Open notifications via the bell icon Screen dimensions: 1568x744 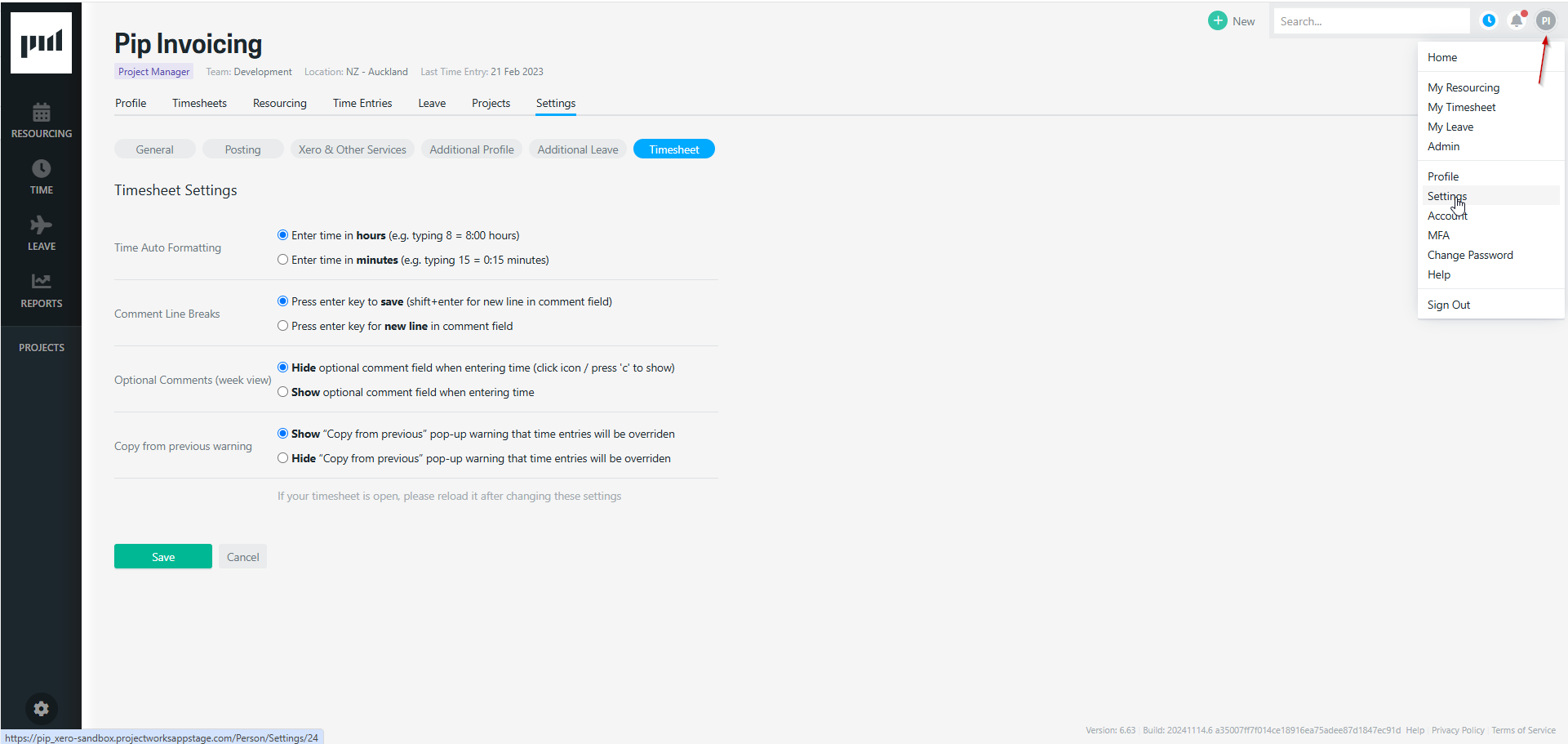click(x=1517, y=20)
